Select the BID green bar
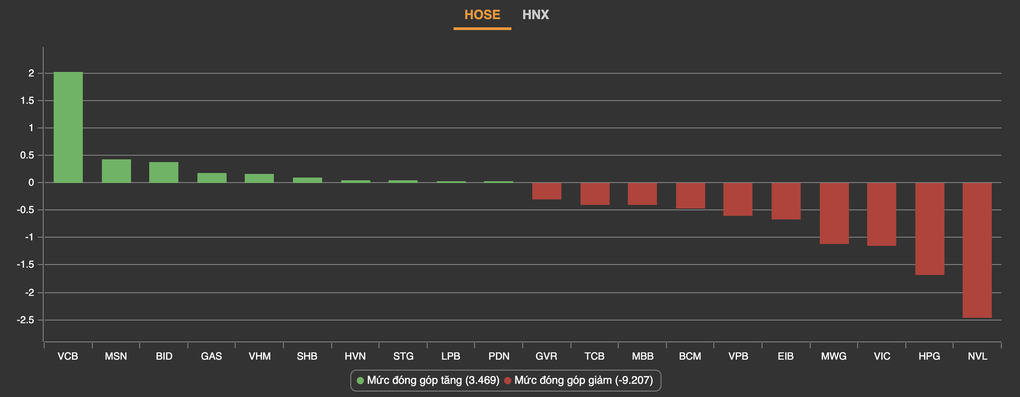 (164, 172)
